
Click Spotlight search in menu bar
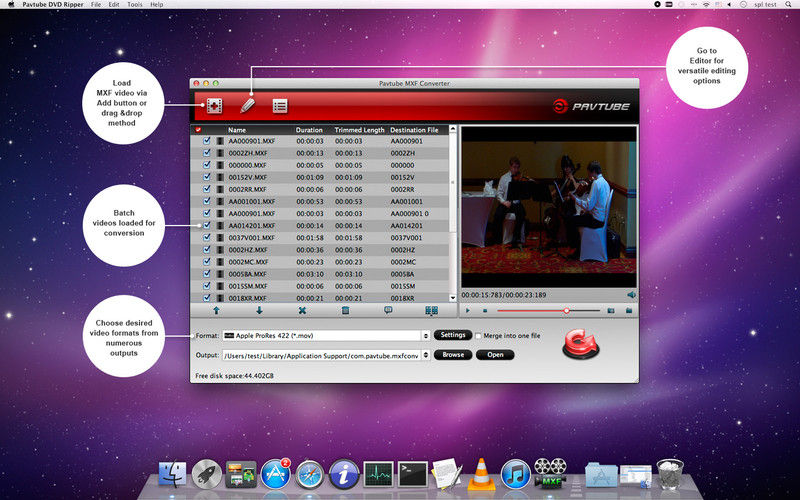pyautogui.click(x=788, y=4)
